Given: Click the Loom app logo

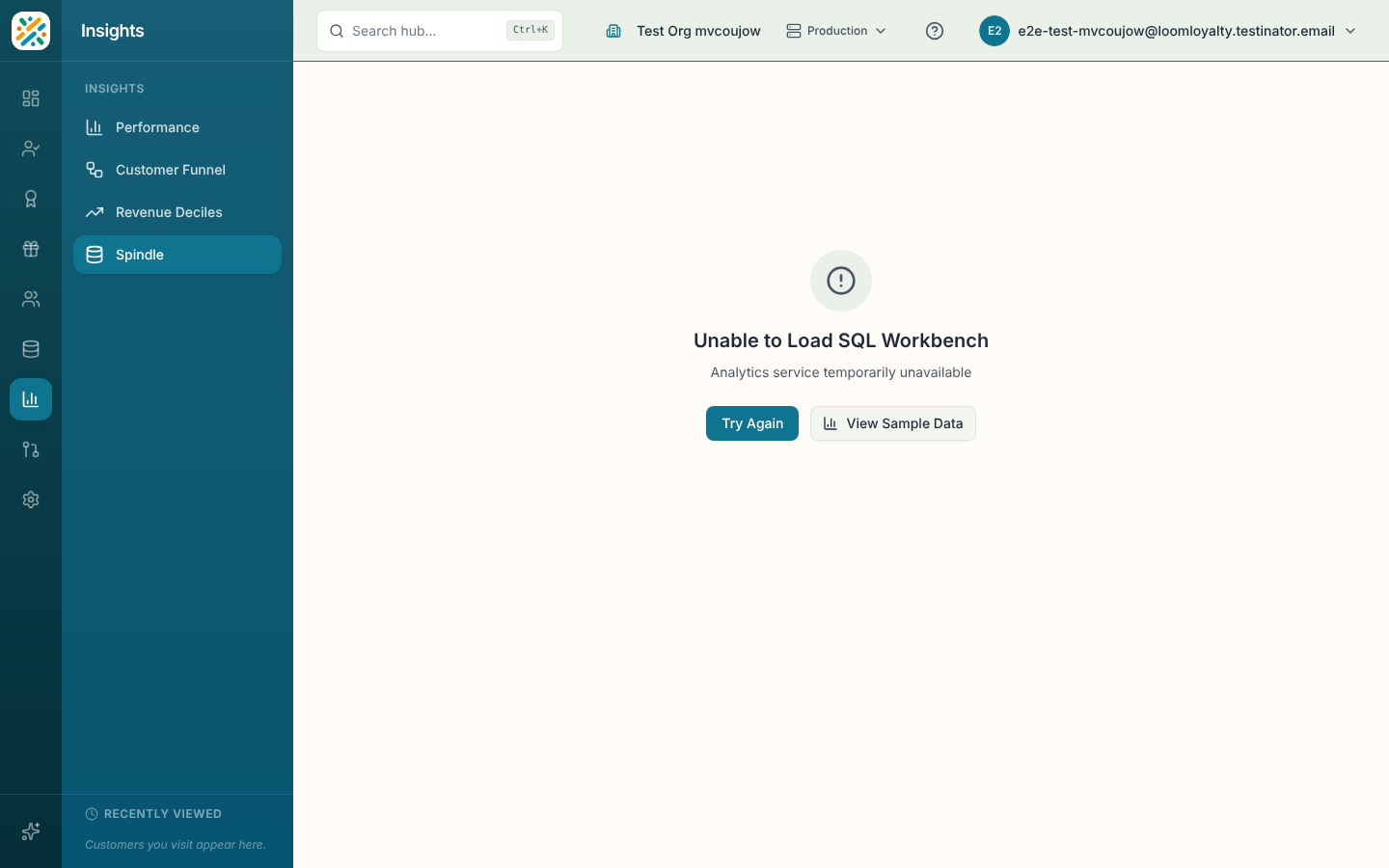Looking at the screenshot, I should pos(31,31).
